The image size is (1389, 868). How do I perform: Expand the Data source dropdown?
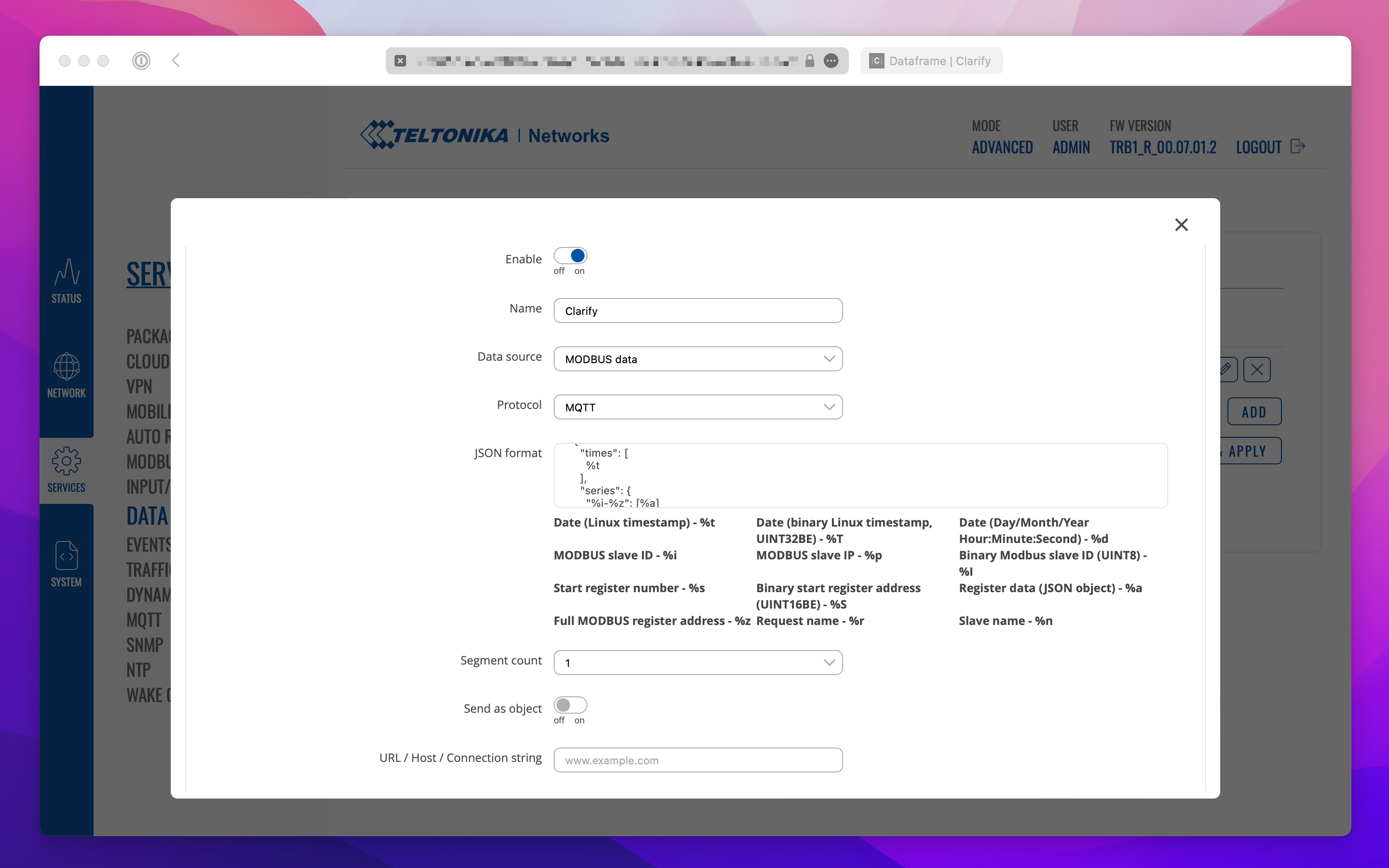coord(697,359)
